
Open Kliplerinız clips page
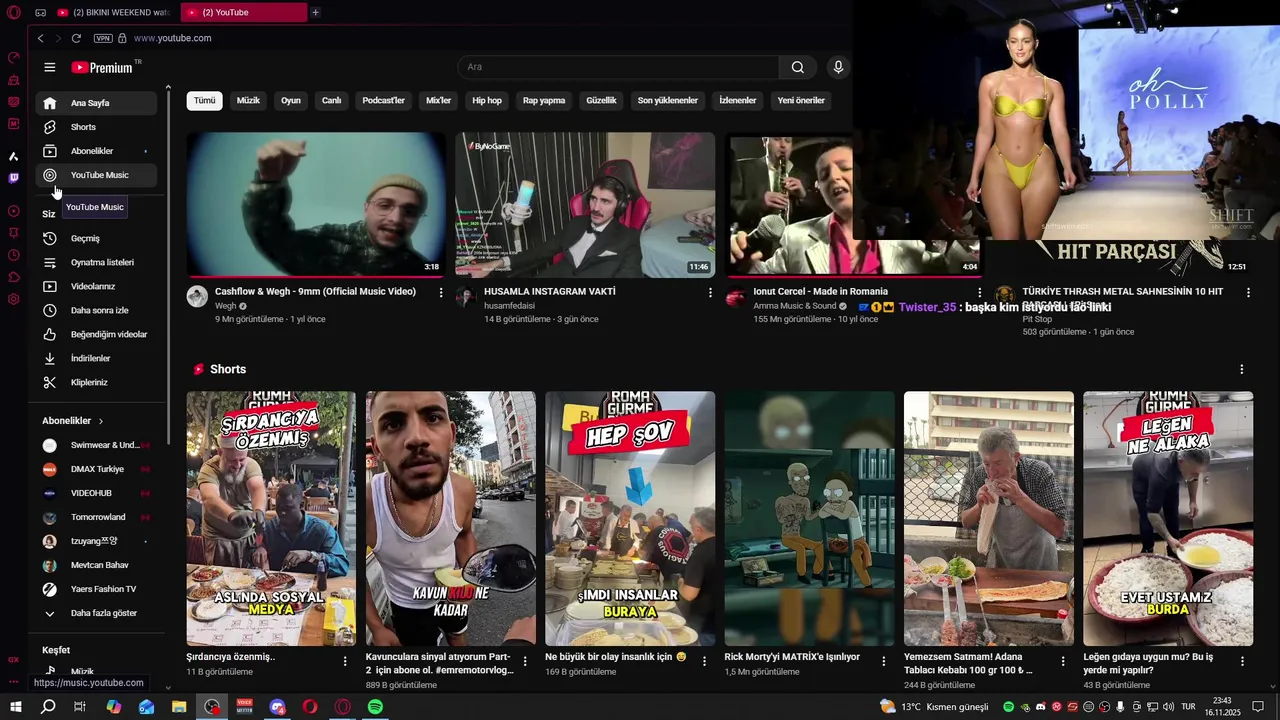click(x=97, y=383)
